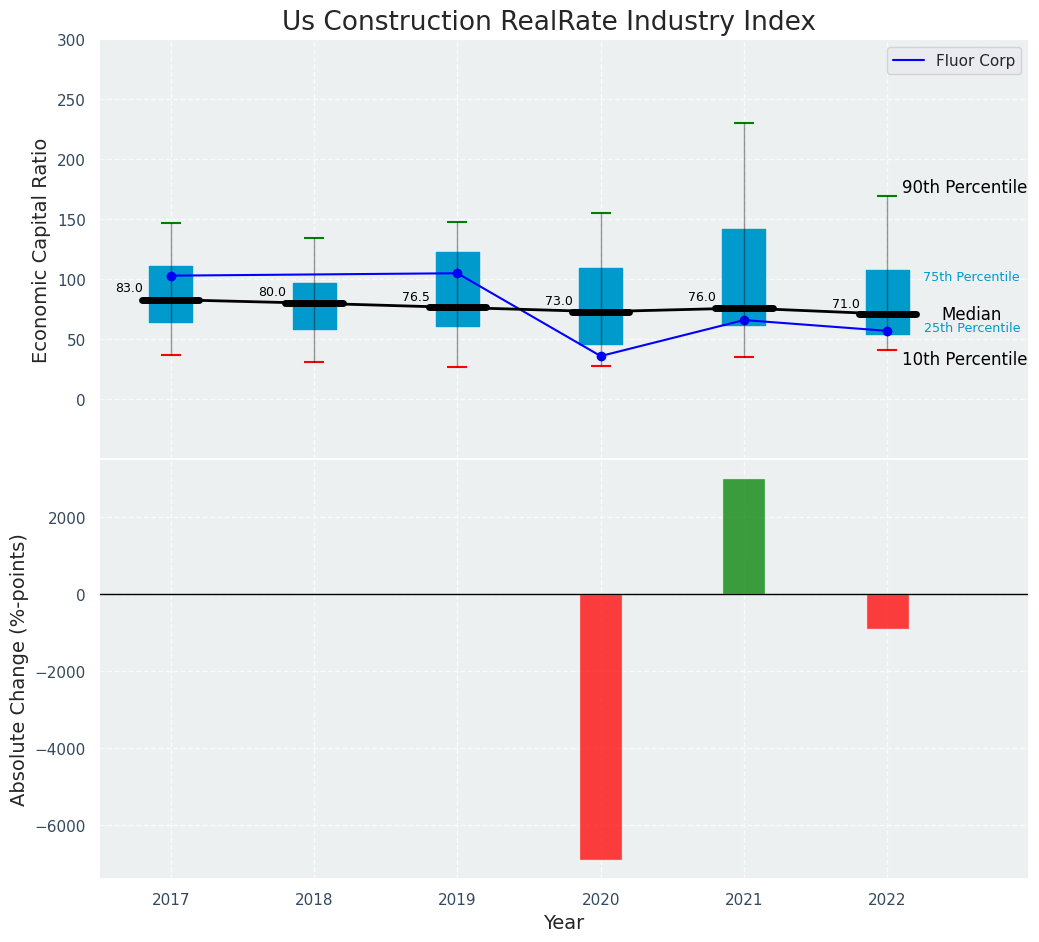Image resolution: width=1039 pixels, height=942 pixels.
Task: Click the small red 2022 change bar
Action: point(887,611)
